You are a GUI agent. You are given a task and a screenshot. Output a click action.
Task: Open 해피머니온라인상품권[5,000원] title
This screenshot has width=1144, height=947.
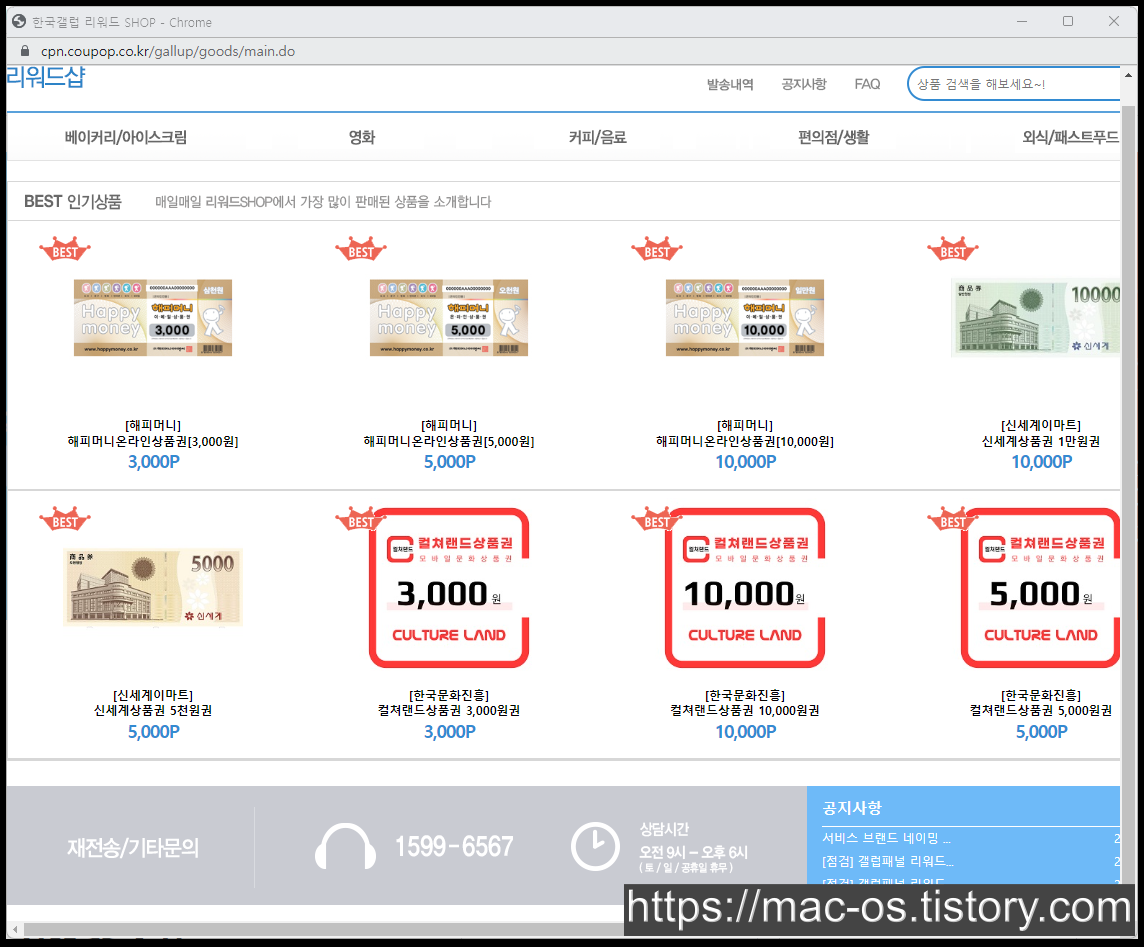click(449, 441)
